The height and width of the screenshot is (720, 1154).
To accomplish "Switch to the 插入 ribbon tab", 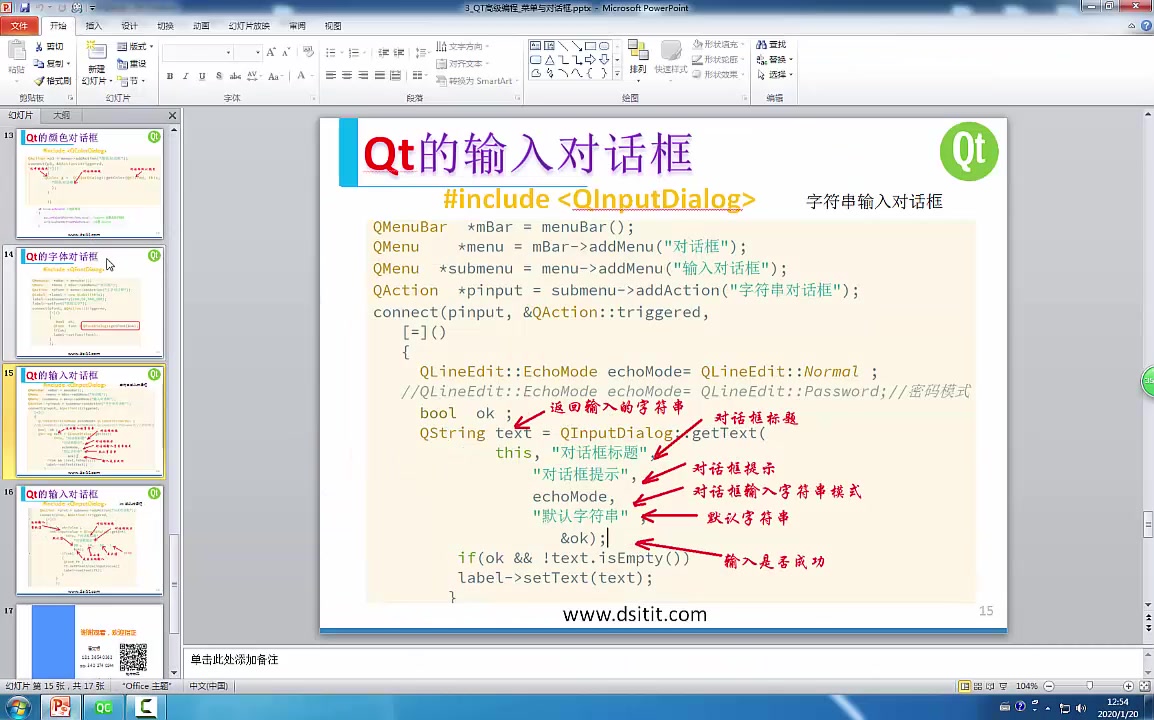I will [92, 25].
